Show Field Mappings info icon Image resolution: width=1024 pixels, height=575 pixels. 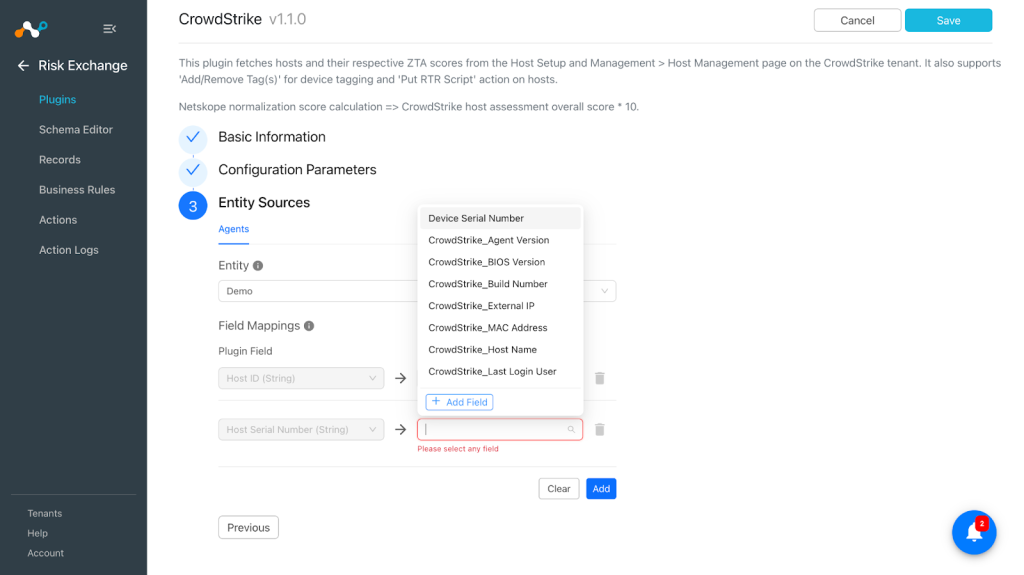coord(309,325)
